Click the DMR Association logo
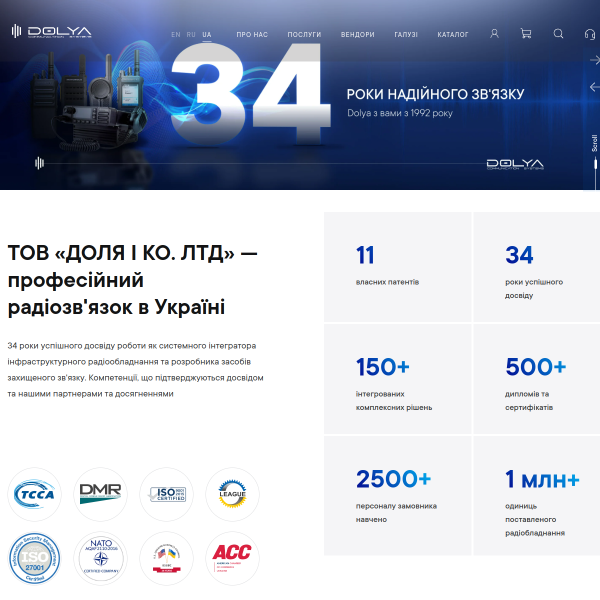The image size is (600, 600). point(100,494)
